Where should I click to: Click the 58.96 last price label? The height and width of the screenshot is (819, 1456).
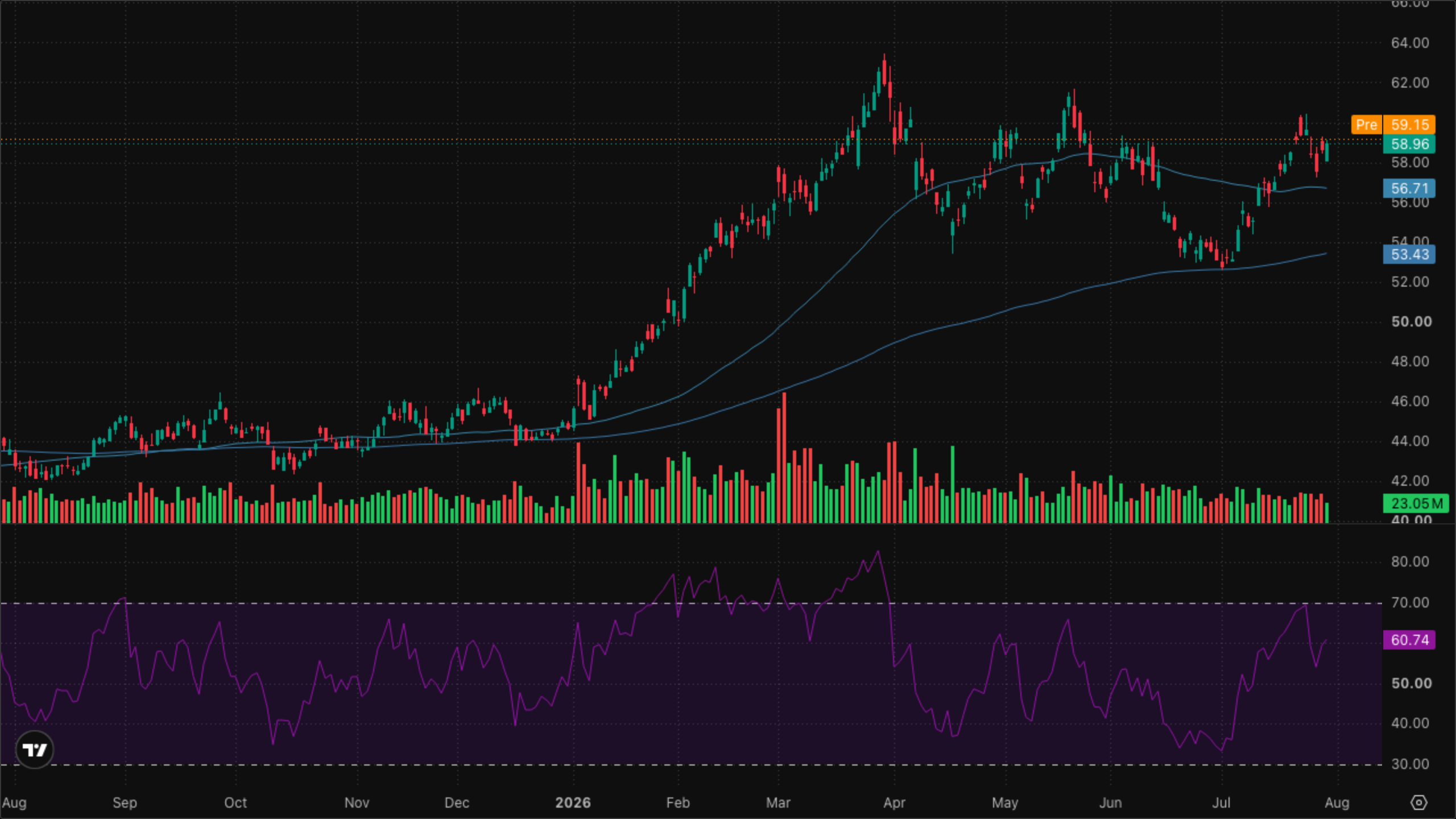pyautogui.click(x=1409, y=144)
